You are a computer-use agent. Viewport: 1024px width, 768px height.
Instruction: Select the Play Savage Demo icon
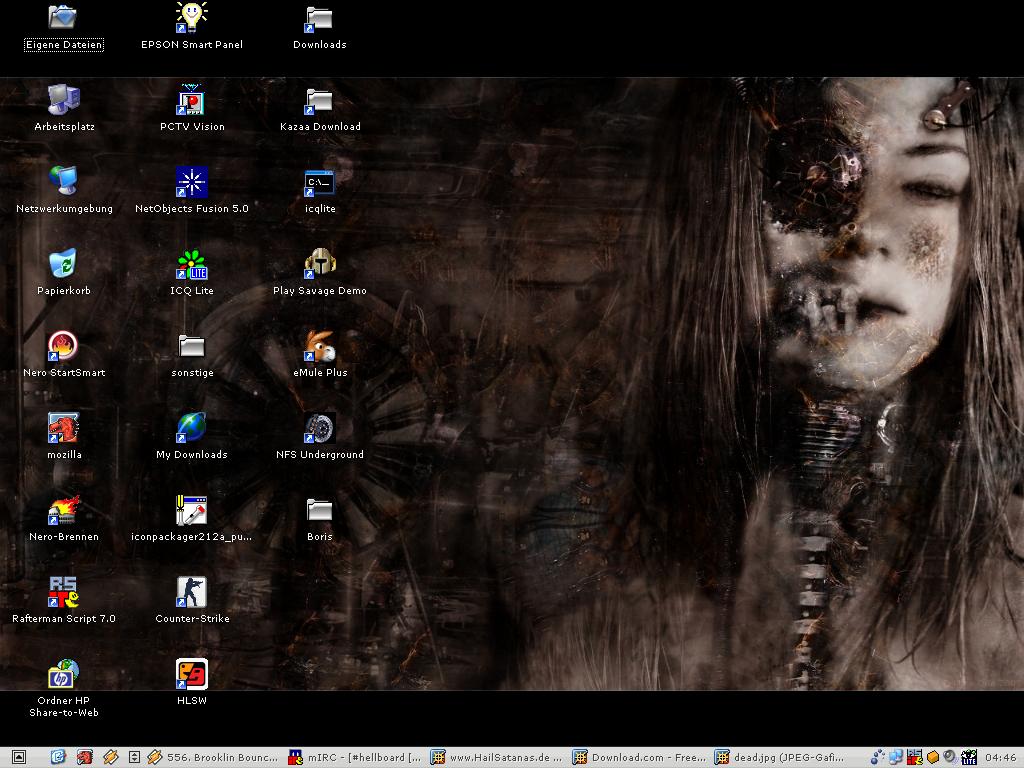(320, 265)
